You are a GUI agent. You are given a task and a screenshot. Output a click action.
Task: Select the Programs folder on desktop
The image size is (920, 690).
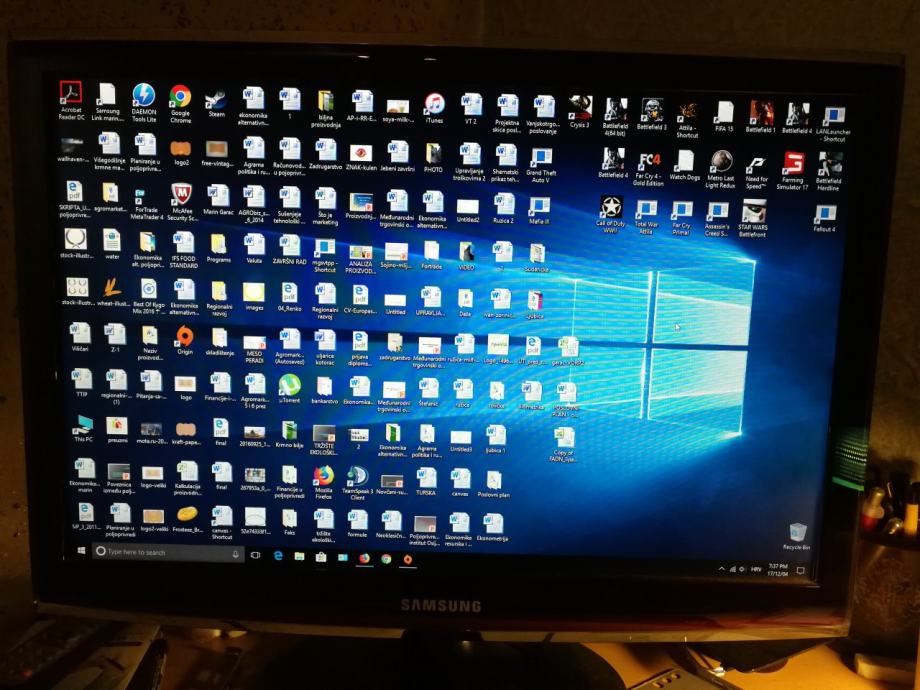click(218, 248)
